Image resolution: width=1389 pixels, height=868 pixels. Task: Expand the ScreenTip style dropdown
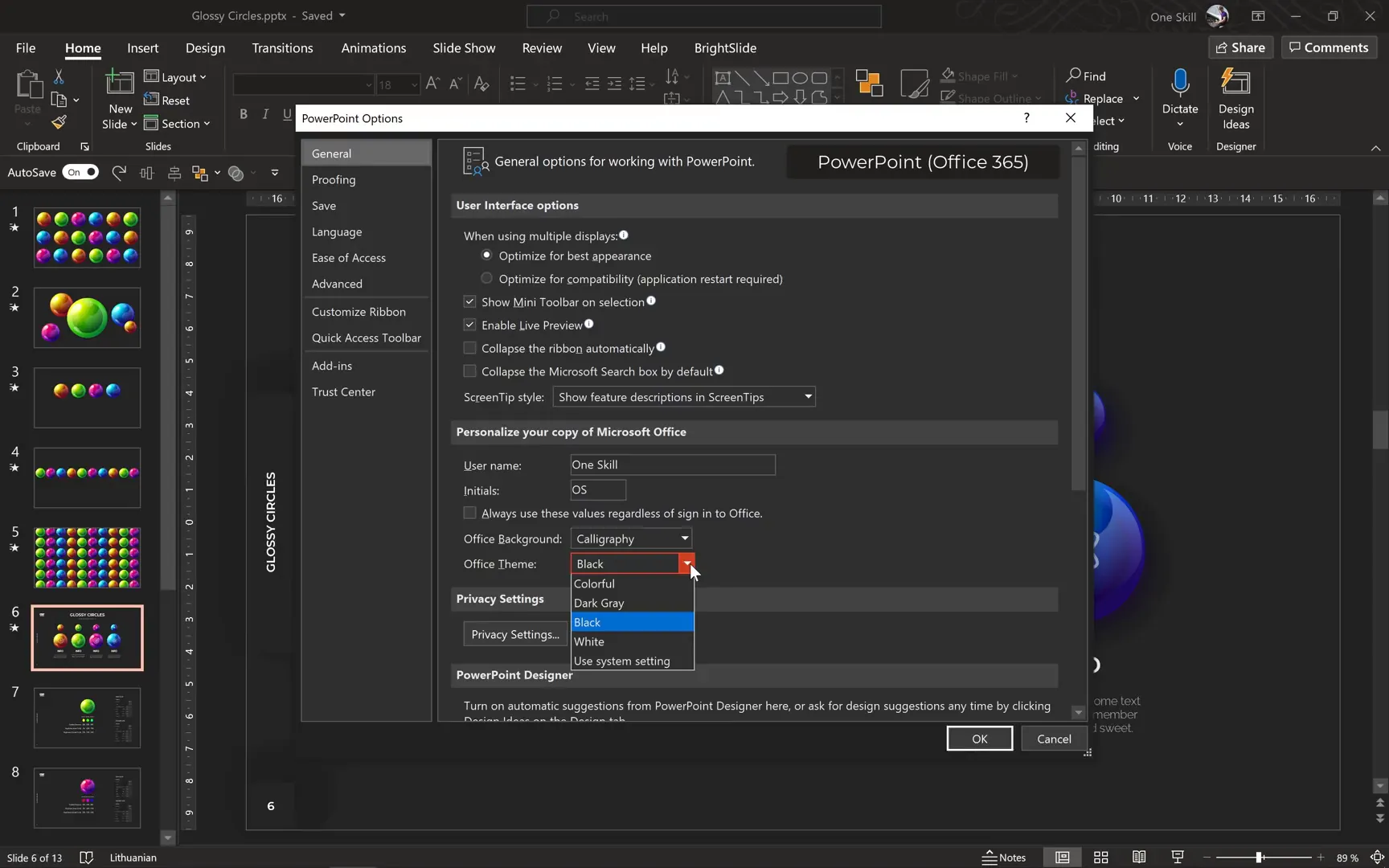(x=807, y=396)
